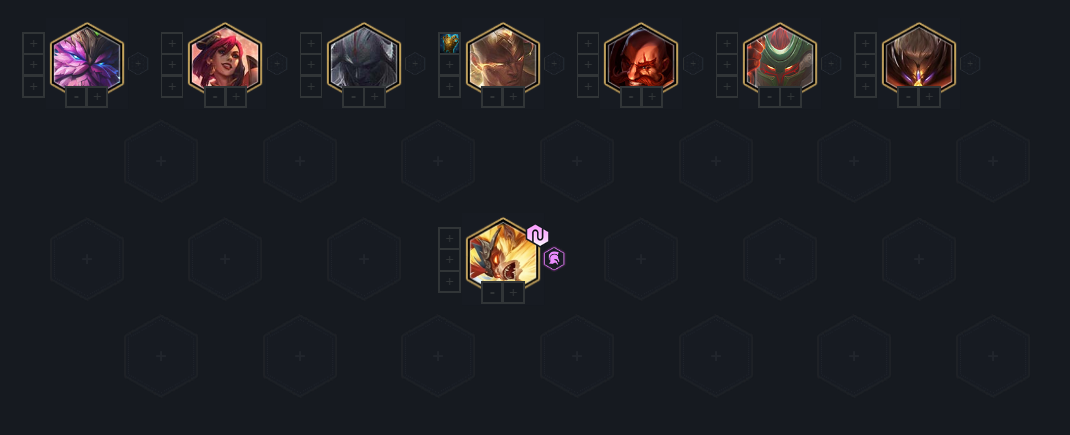Image resolution: width=1070 pixels, height=435 pixels.
Task: Increase star level of Gnar on board
Action: point(513,293)
